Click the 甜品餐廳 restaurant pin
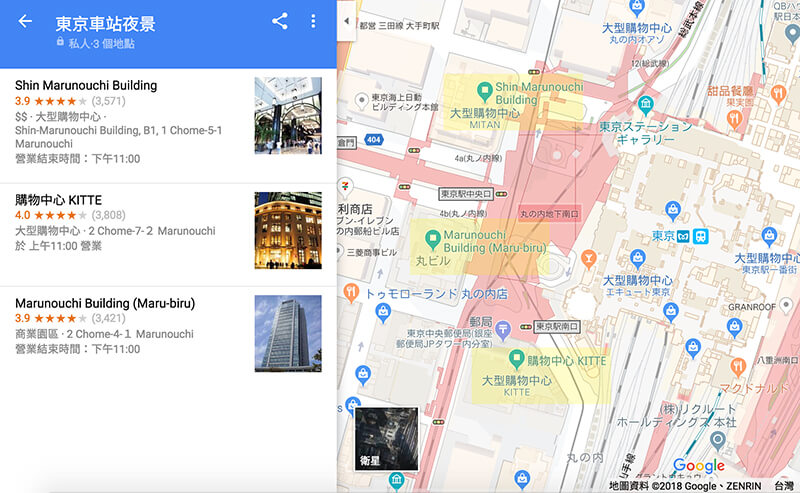 778,94
